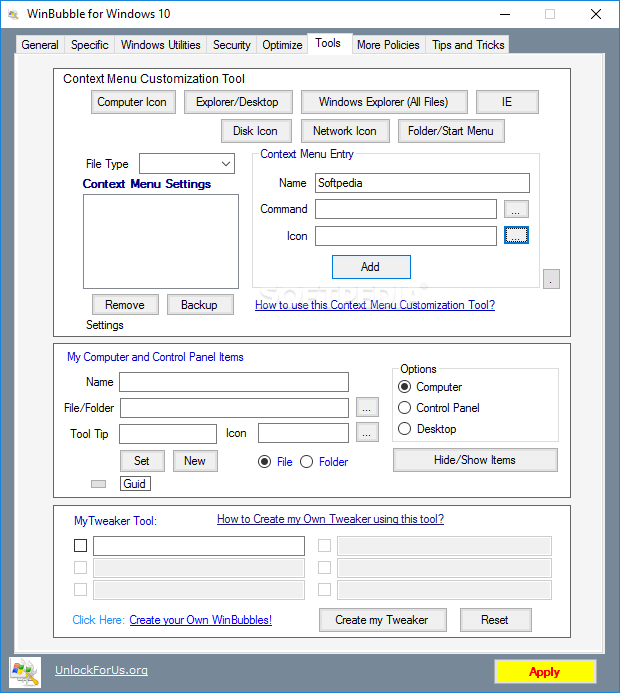The width and height of the screenshot is (620, 693).
Task: Enable the first MyTweaker checkbox
Action: [80, 546]
